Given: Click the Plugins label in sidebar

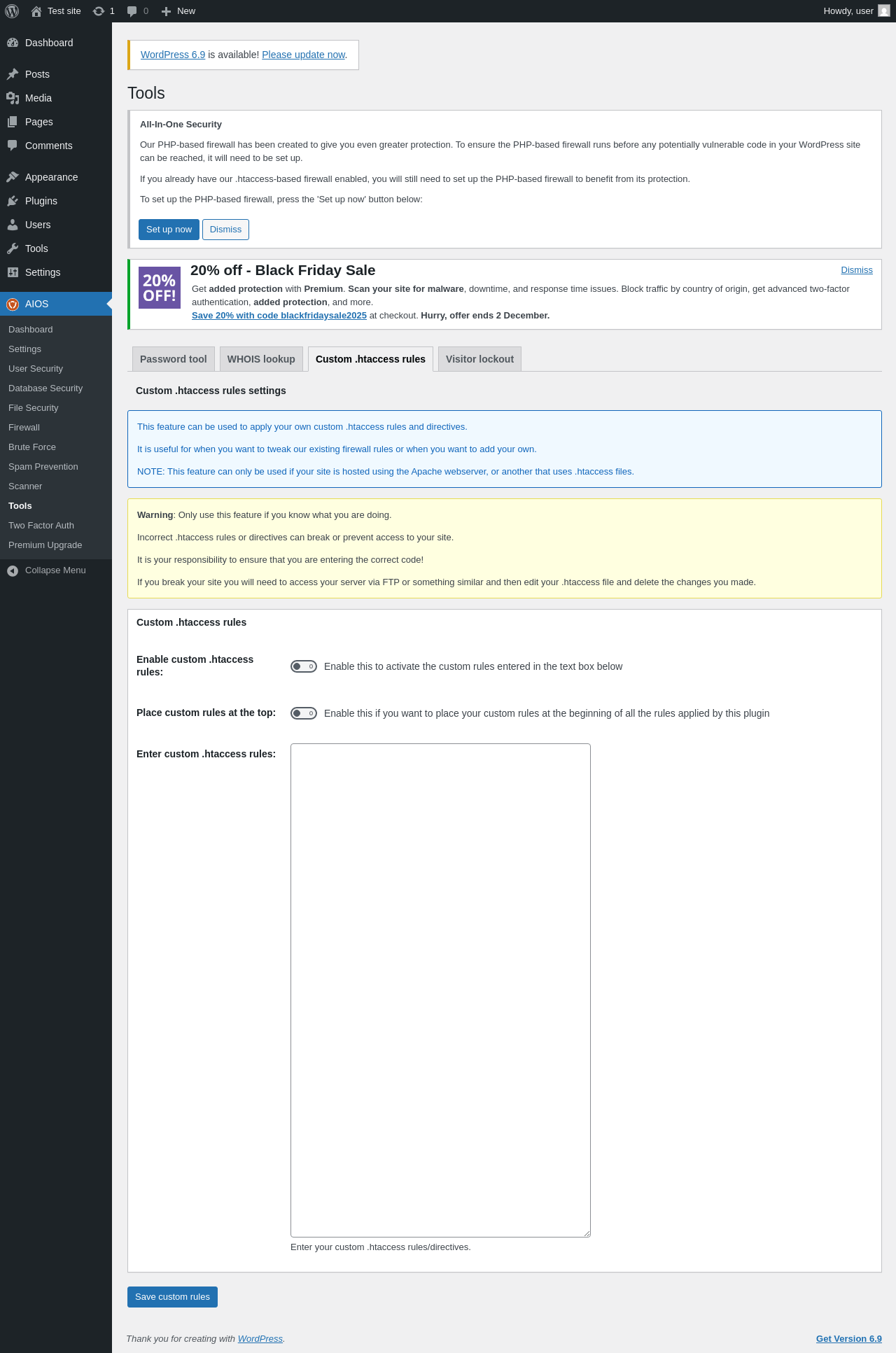Looking at the screenshot, I should click(41, 201).
